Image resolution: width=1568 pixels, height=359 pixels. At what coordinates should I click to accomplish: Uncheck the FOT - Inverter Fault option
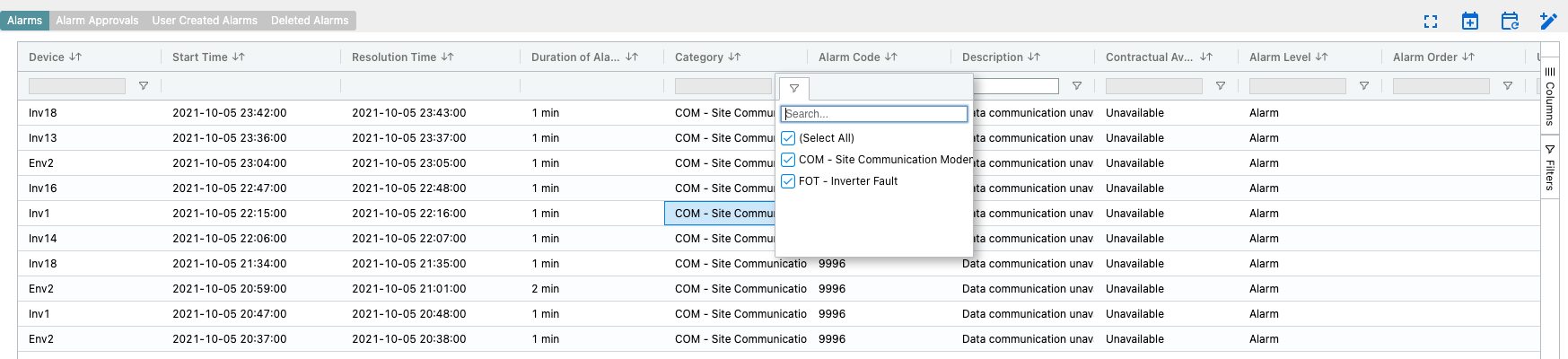tap(788, 181)
